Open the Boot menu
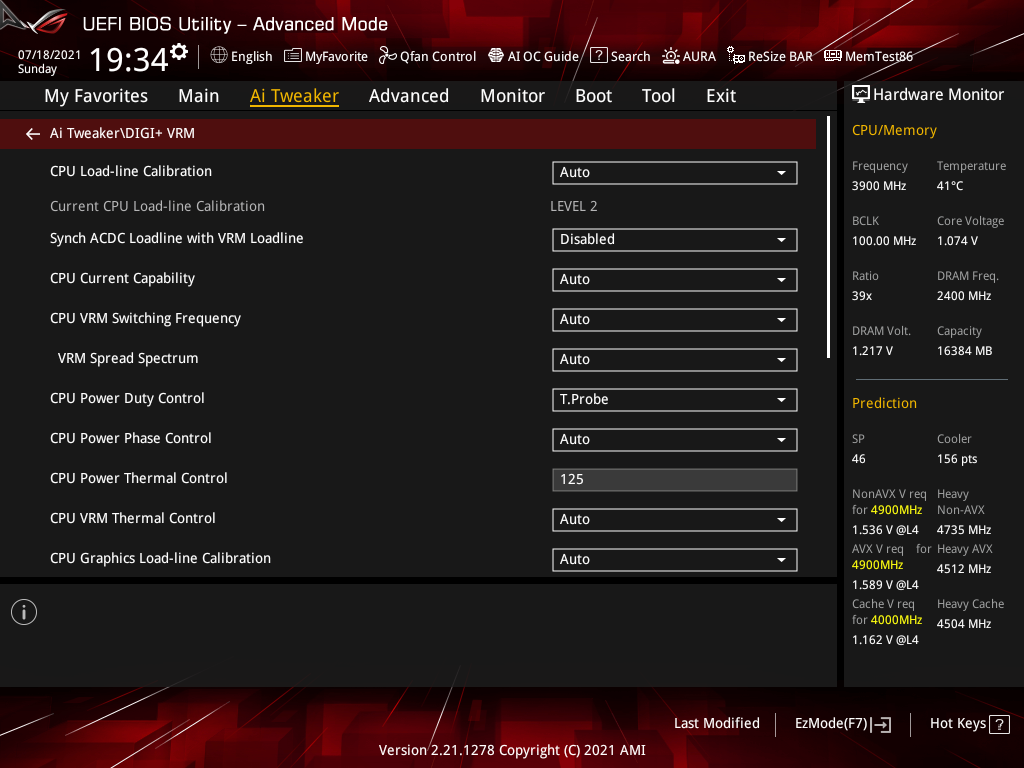Image resolution: width=1024 pixels, height=768 pixels. tap(593, 95)
